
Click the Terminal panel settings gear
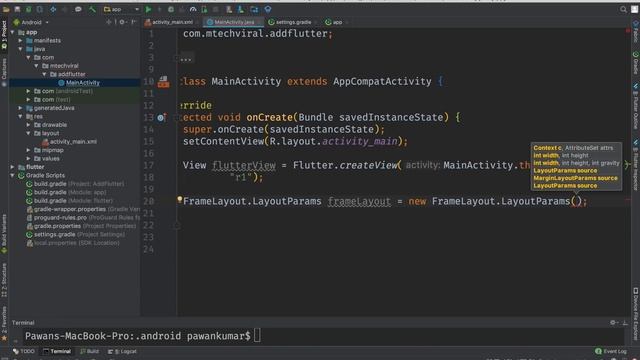pyautogui.click(x=613, y=322)
